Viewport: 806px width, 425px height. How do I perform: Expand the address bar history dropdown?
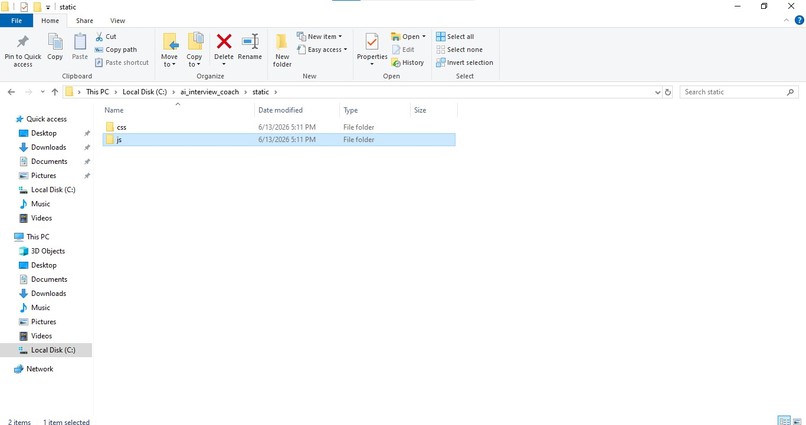657,92
